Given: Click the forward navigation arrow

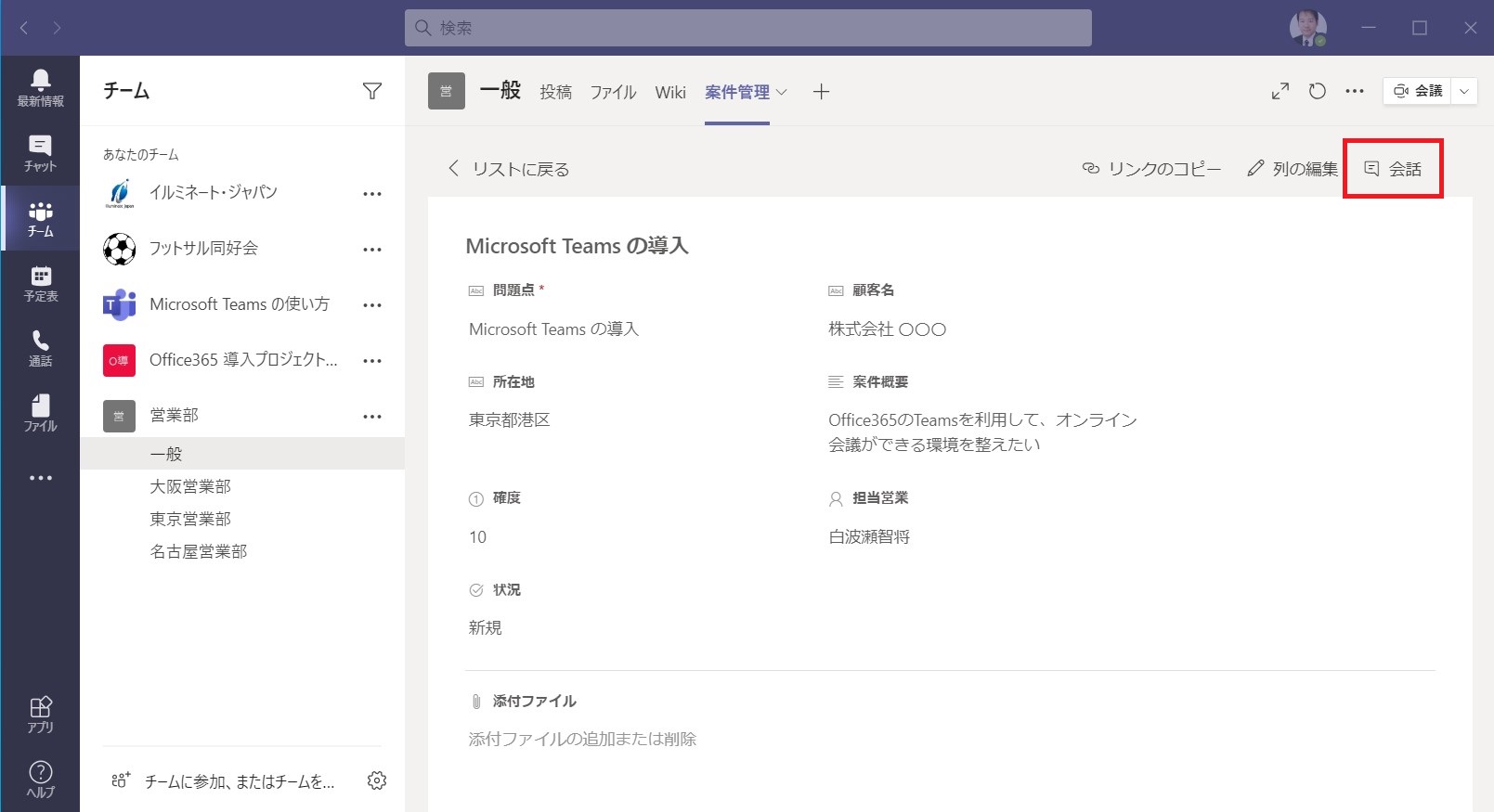Looking at the screenshot, I should coord(58,28).
